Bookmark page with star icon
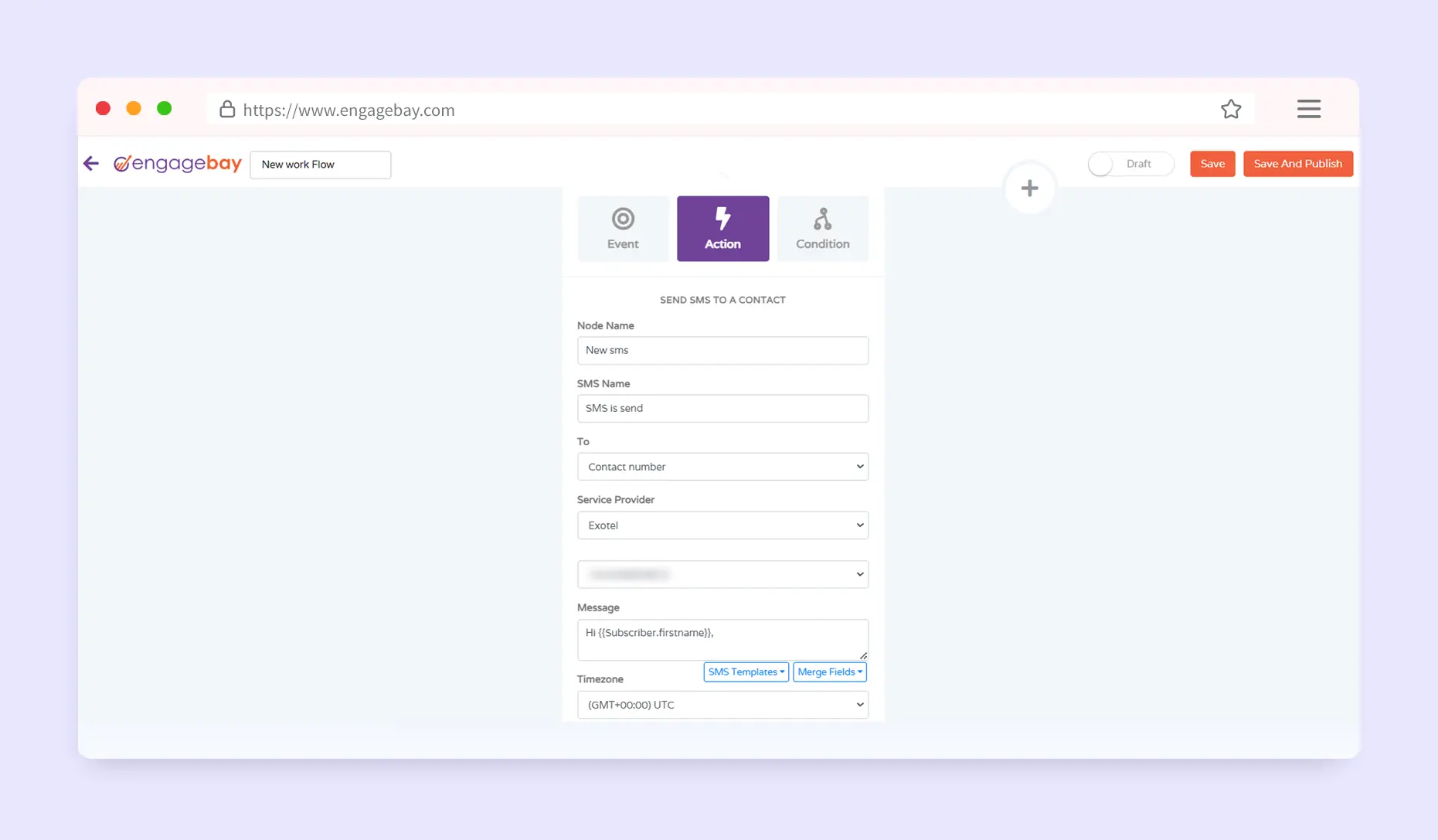The image size is (1438, 840). 1230,109
